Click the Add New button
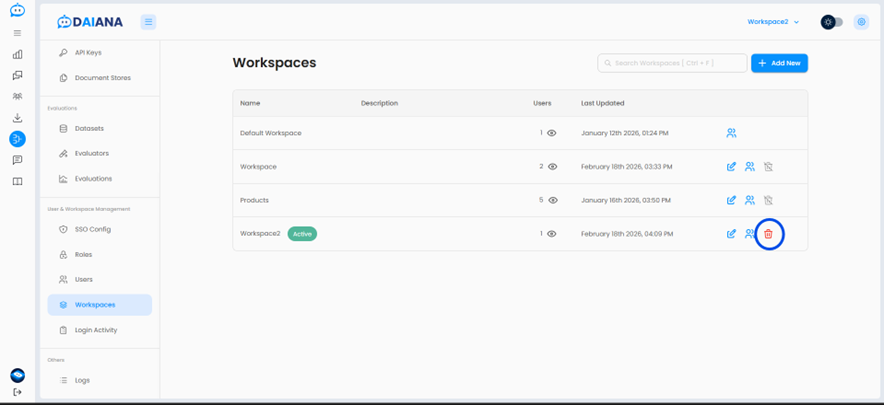This screenshot has width=884, height=405. tap(779, 63)
